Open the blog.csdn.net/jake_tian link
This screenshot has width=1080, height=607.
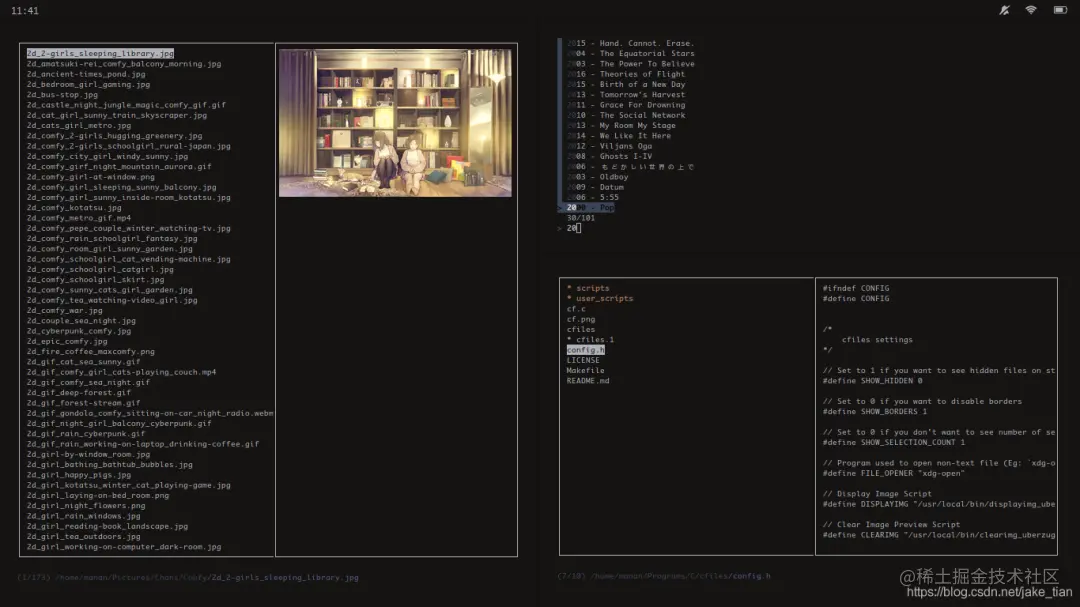click(x=989, y=592)
